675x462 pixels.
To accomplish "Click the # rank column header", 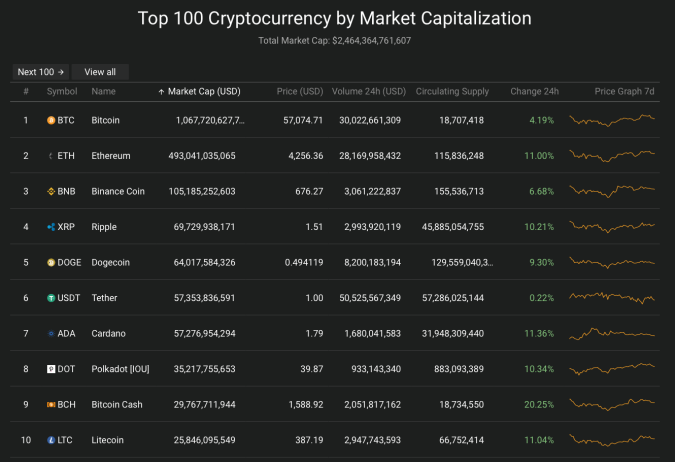I will click(x=26, y=91).
